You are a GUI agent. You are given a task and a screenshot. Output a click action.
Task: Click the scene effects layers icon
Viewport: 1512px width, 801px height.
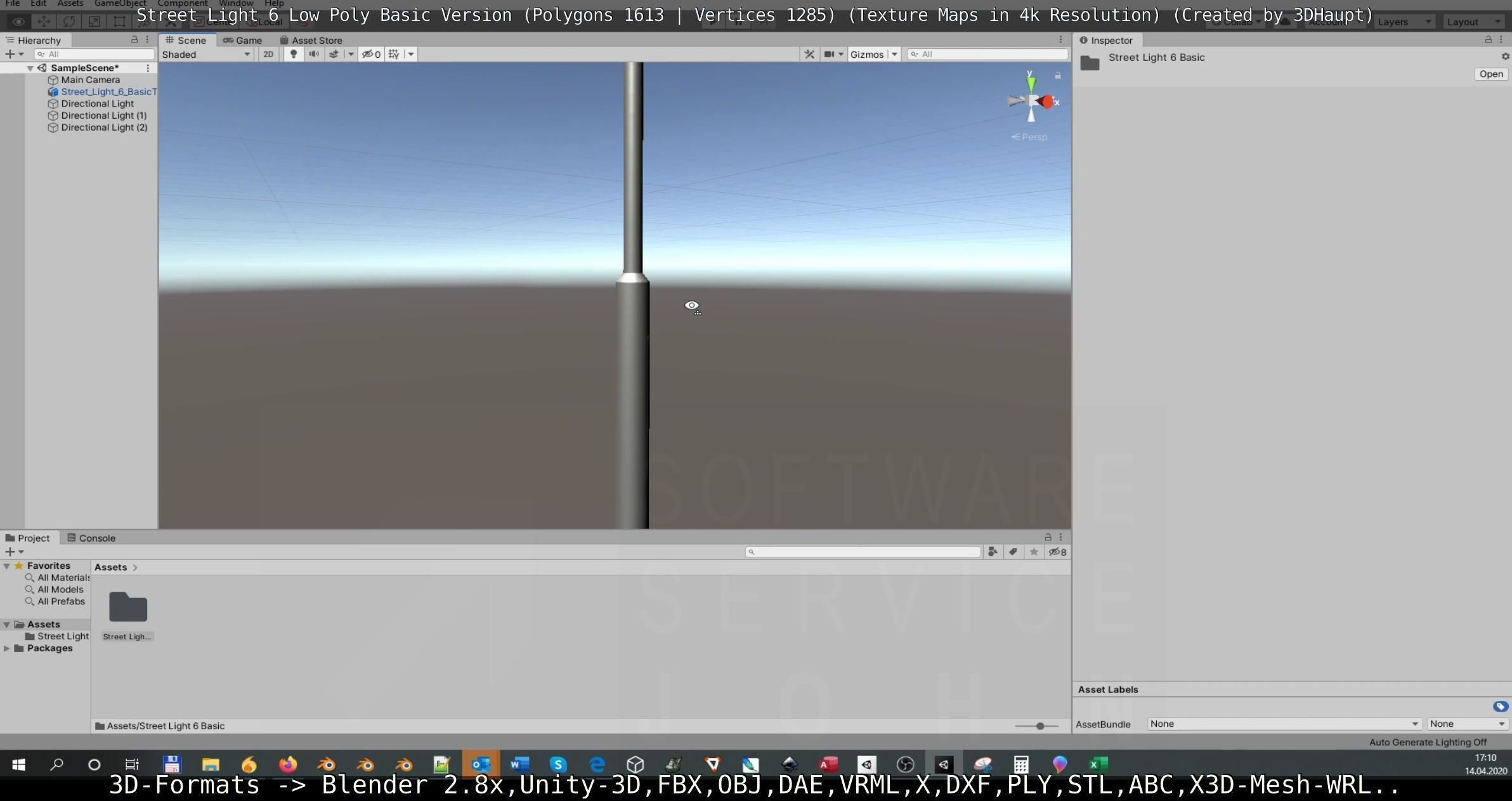point(334,55)
